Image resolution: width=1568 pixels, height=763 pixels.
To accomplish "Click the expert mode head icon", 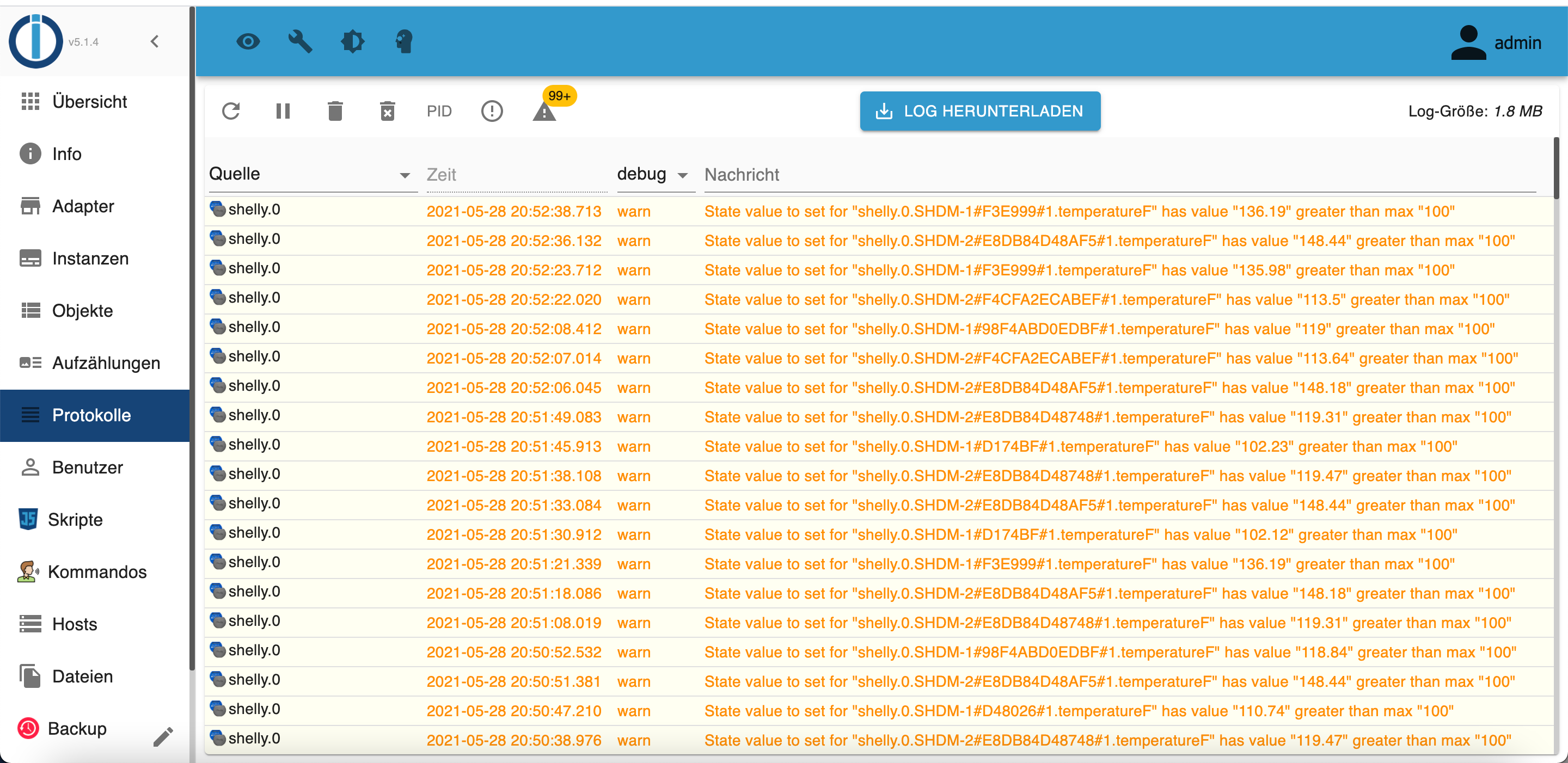I will click(404, 41).
